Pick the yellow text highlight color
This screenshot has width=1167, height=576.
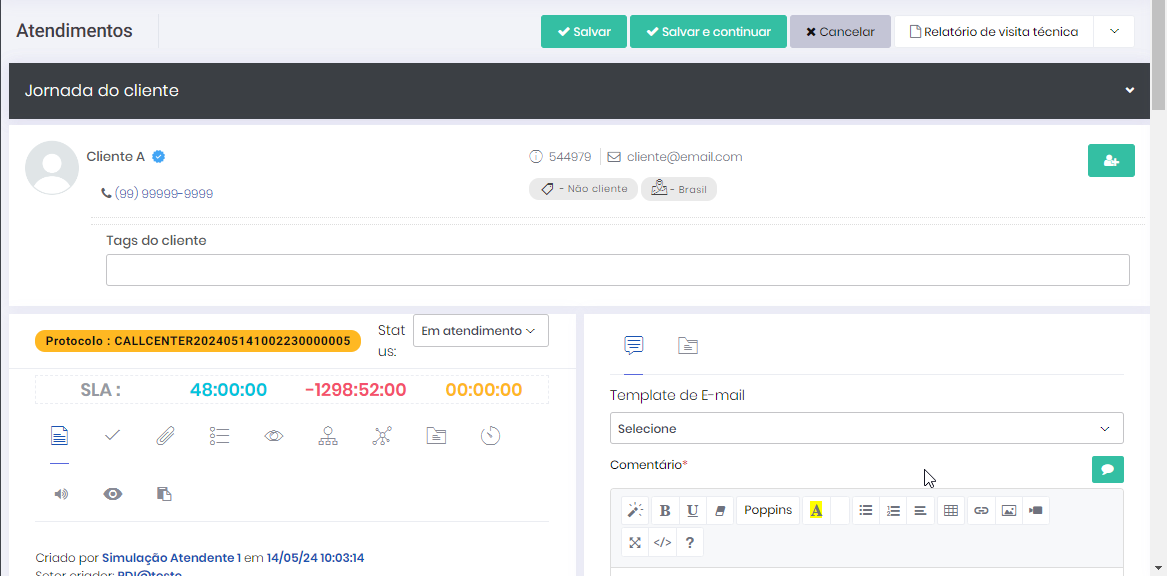(x=816, y=511)
